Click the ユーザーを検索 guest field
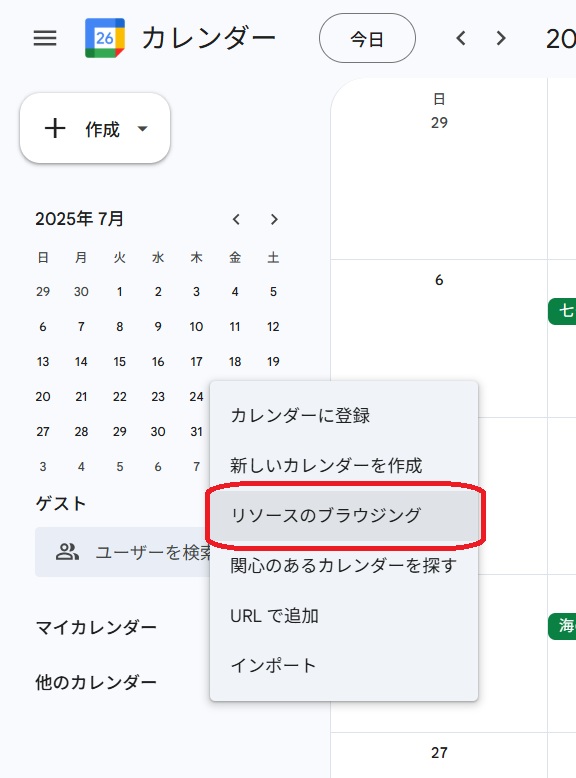The width and height of the screenshot is (576, 778). click(x=124, y=552)
